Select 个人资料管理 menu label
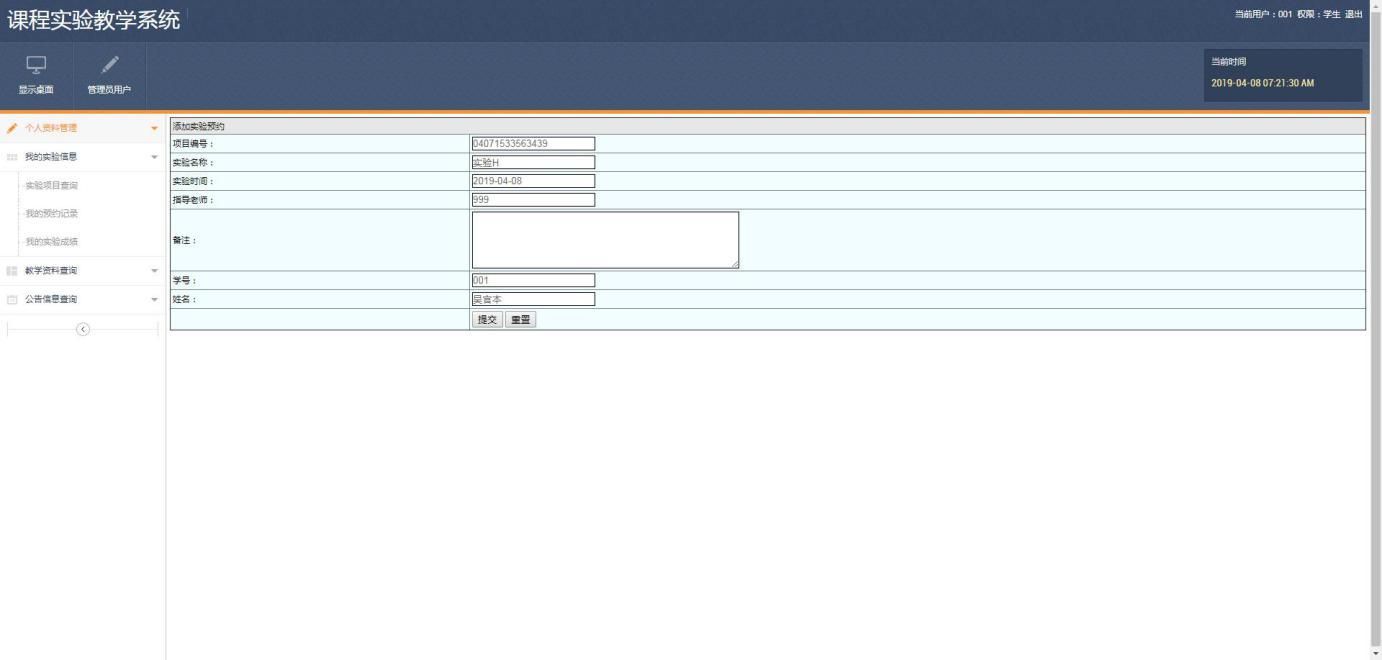Image resolution: width=1382 pixels, height=660 pixels. 51,128
